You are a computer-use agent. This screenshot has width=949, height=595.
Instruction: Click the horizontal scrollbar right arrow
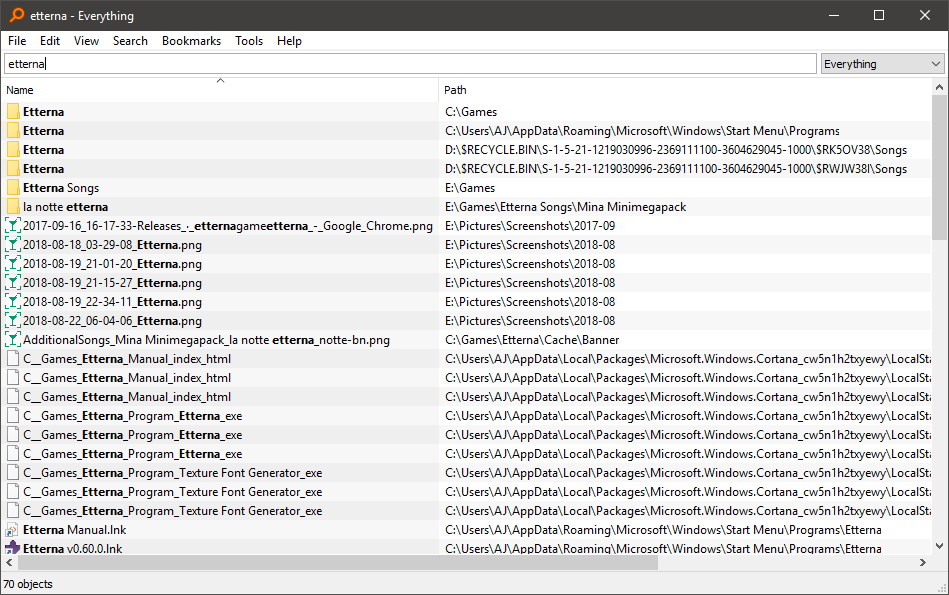922,562
